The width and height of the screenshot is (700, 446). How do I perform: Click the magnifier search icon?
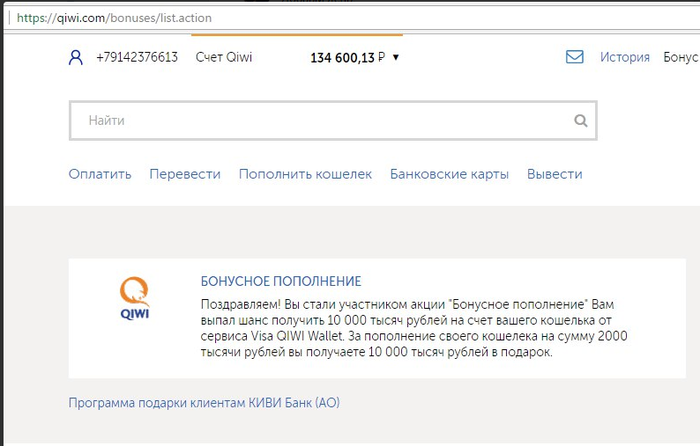click(580, 121)
